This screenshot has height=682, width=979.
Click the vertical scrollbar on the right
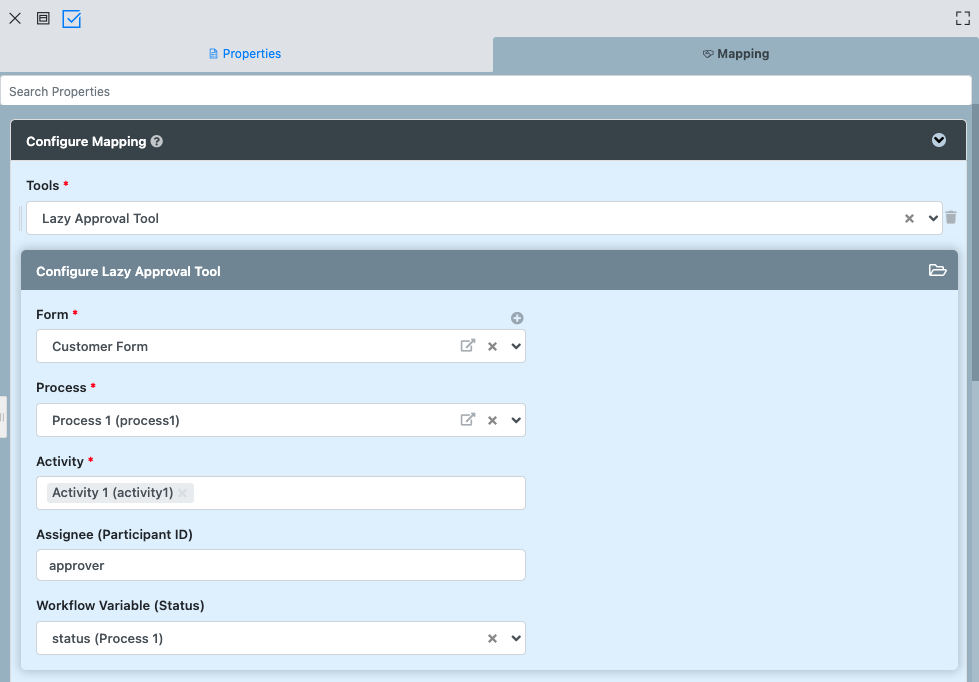975,244
